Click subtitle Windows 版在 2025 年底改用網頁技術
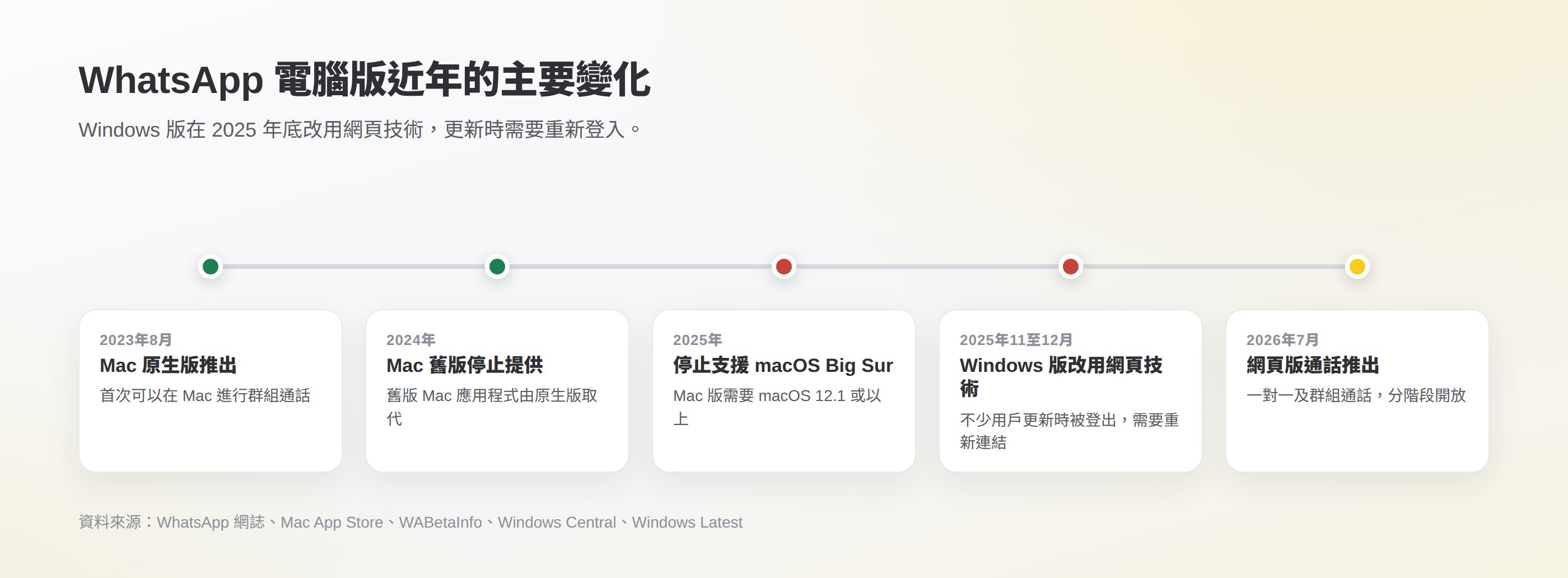The image size is (1568, 578). (251, 130)
